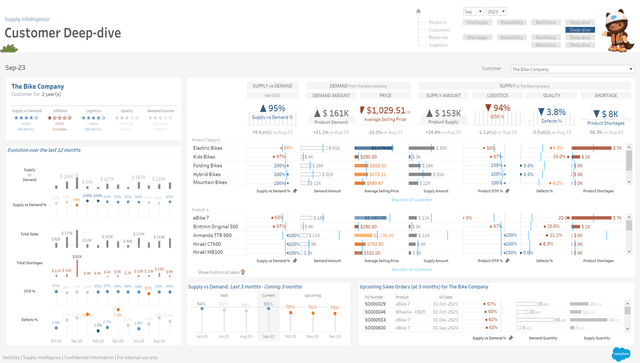Click the green grass decoration under title

point(9,49)
